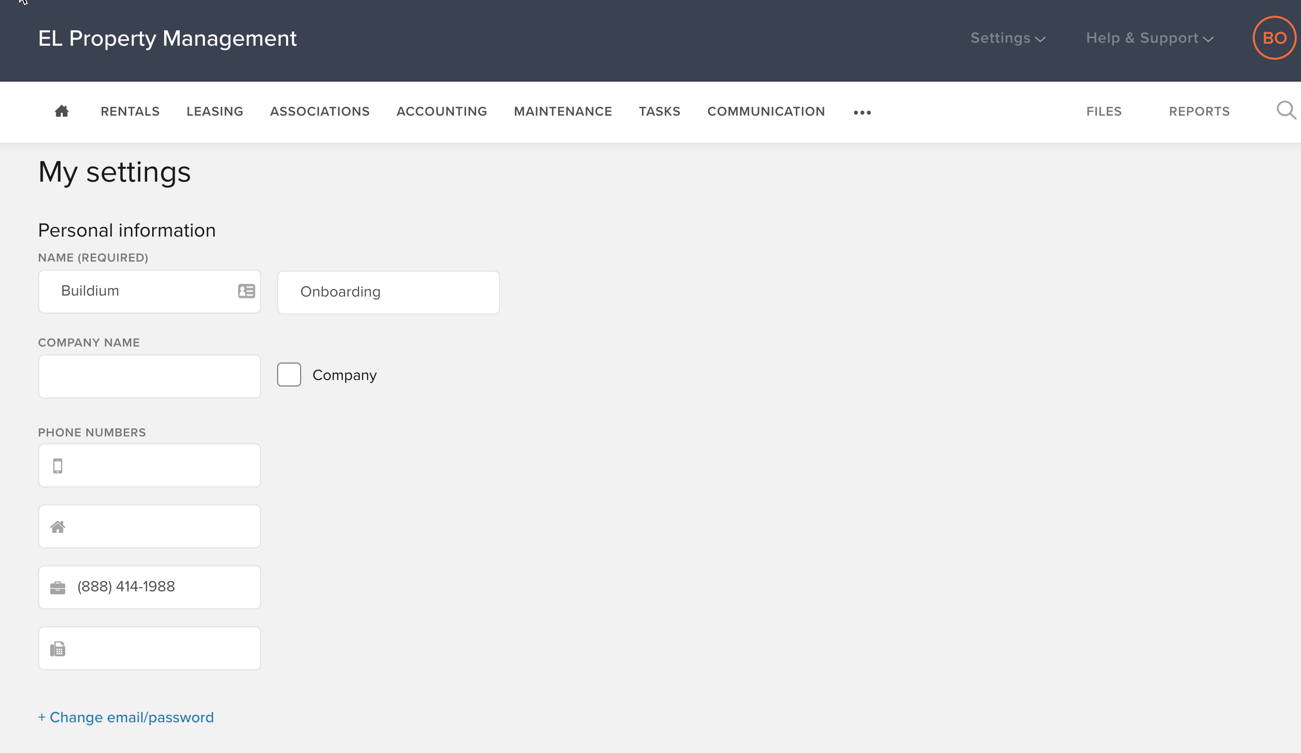Viewport: 1301px width, 753px height.
Task: Open the search magnifier icon
Action: pyautogui.click(x=1286, y=111)
